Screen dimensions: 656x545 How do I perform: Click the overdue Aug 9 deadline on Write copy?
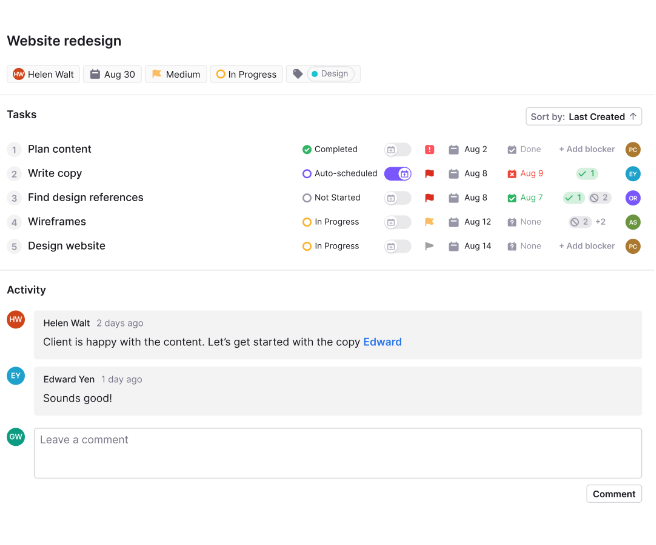525,173
